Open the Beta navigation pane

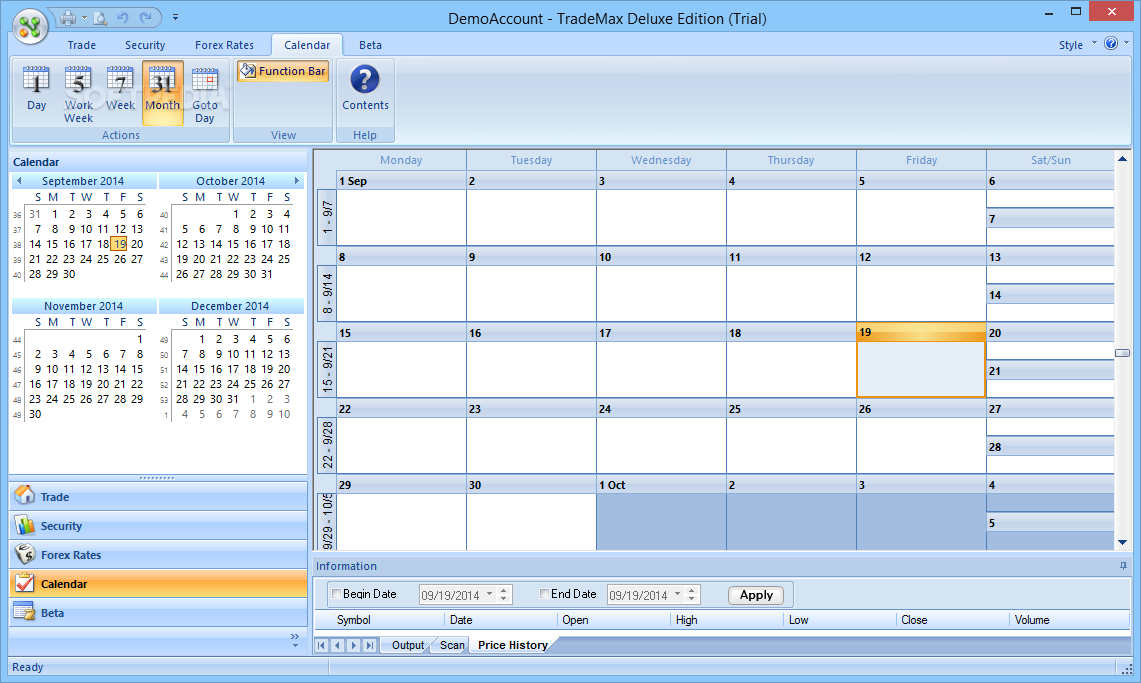(158, 613)
